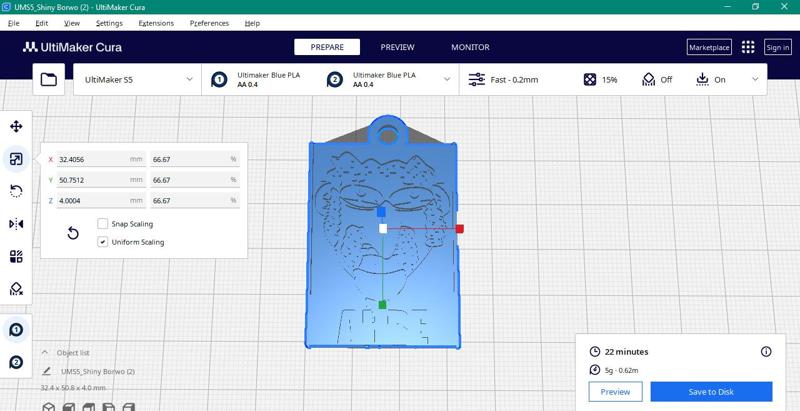This screenshot has height=411, width=800.
Task: Click the Z scale percent field
Action: tap(195, 201)
